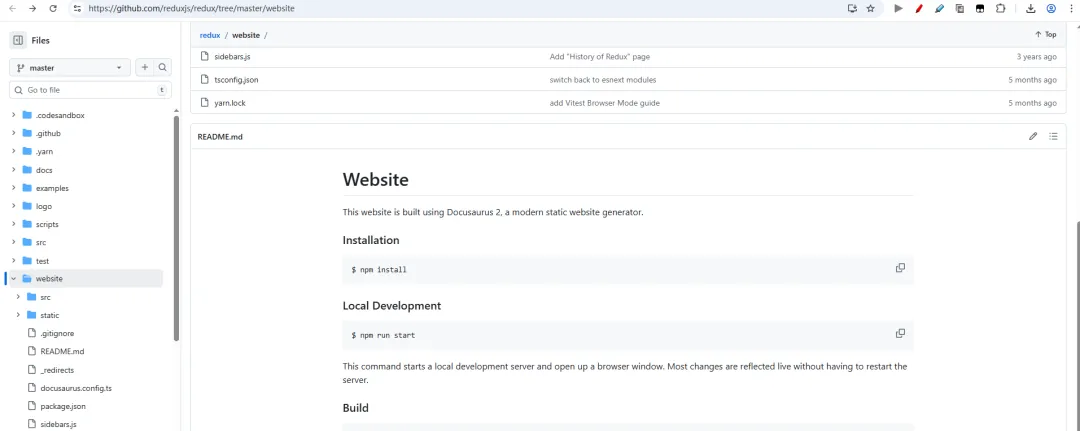Image resolution: width=1080 pixels, height=431 pixels.
Task: Open commit 'add Vitest Browser Mode guide'
Action: 604,103
